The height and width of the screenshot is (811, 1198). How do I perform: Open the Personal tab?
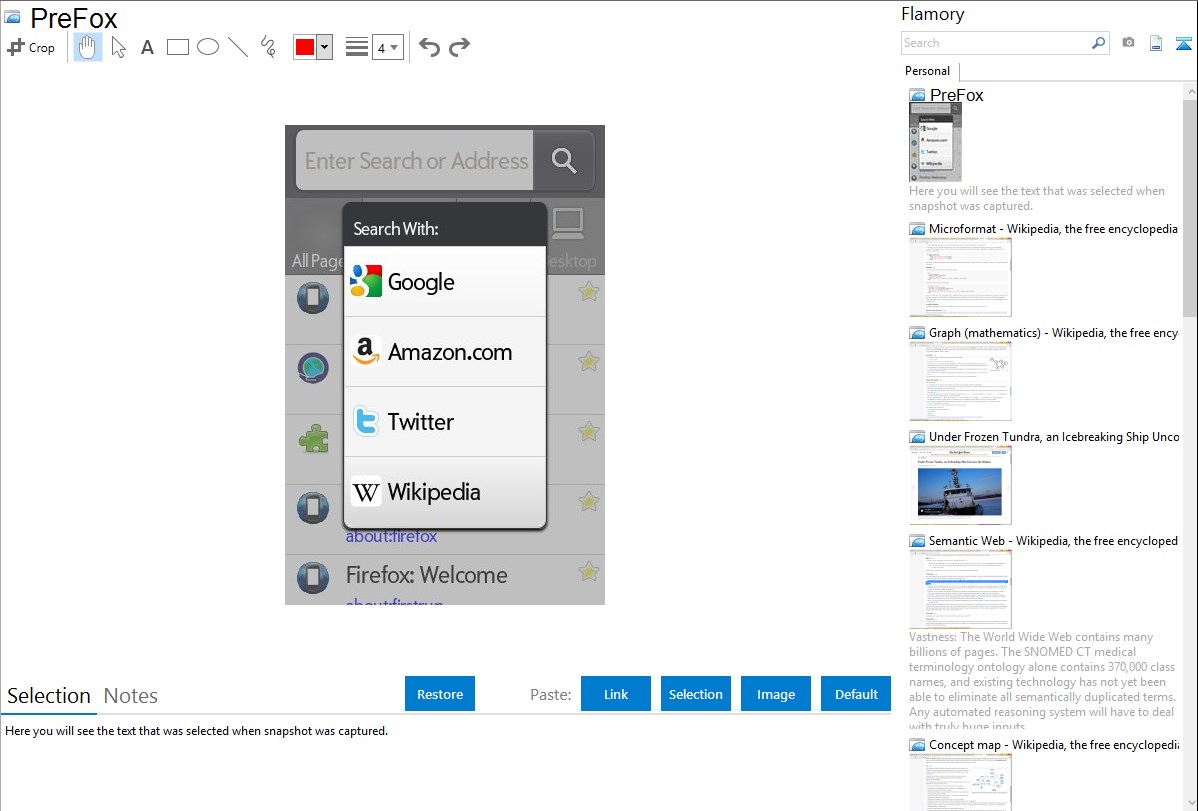[927, 70]
